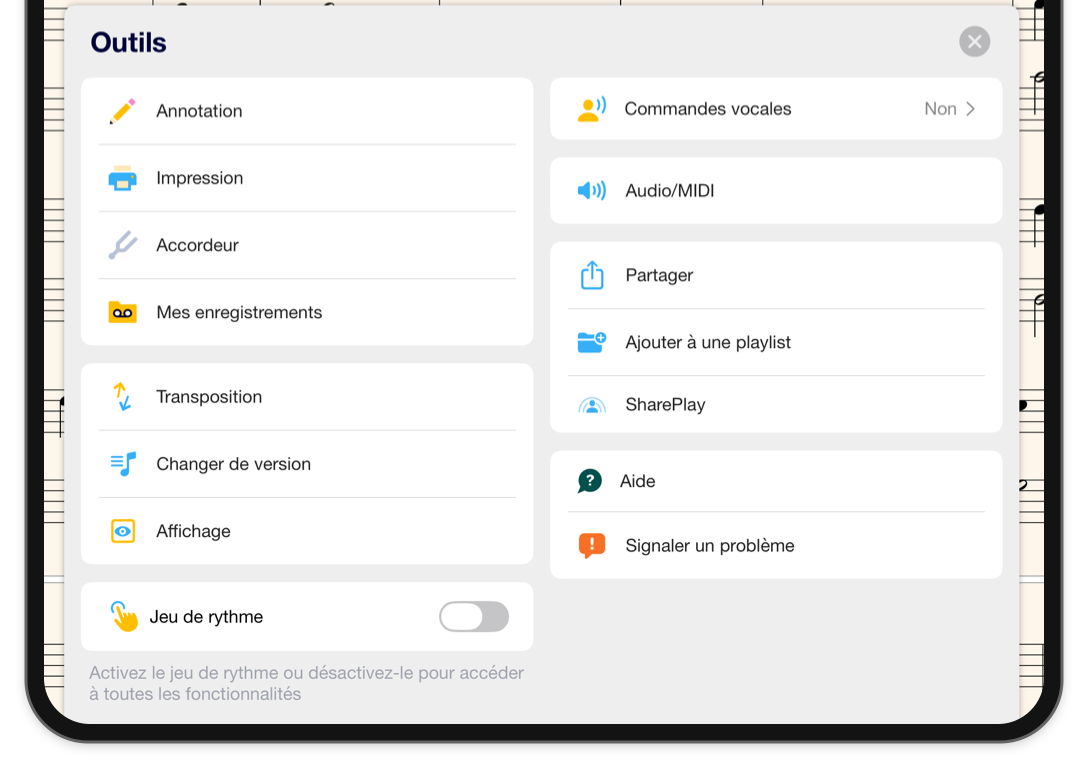This screenshot has width=1088, height=762.
Task: Click the Partager share icon
Action: (592, 275)
